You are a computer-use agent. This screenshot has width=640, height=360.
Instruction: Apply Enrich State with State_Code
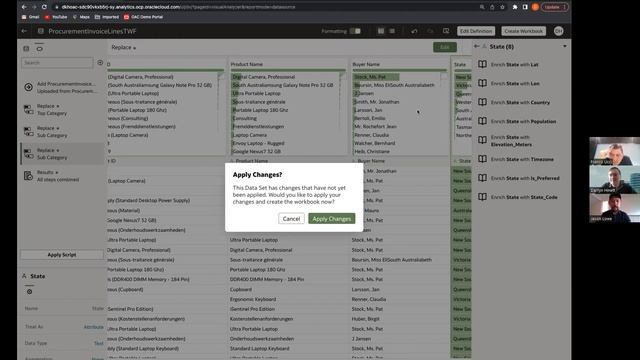[x=524, y=197]
